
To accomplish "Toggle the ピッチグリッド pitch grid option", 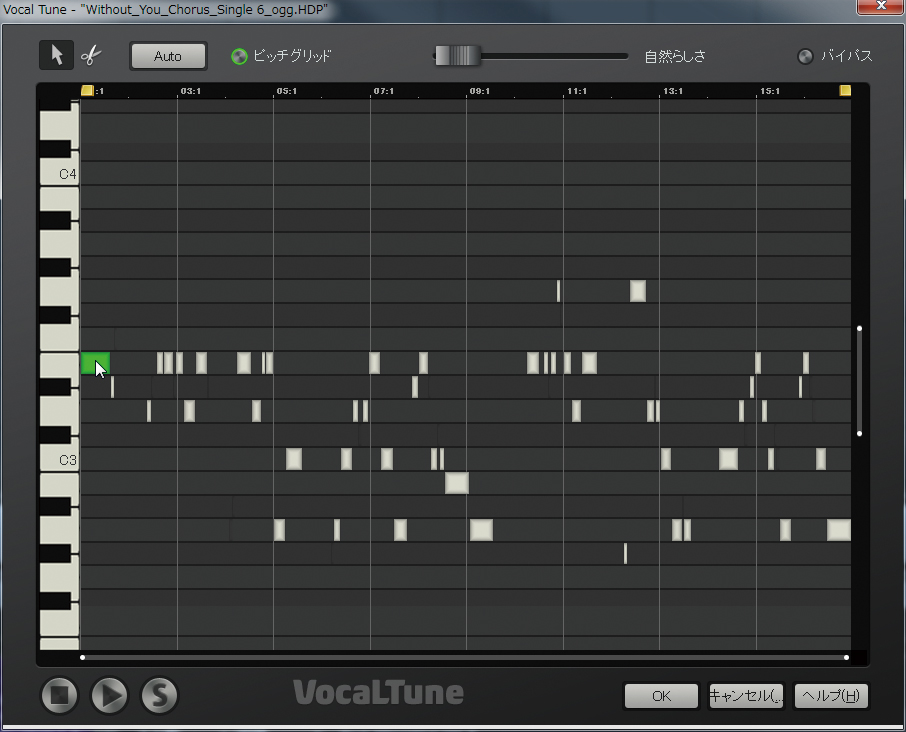I will coord(239,56).
